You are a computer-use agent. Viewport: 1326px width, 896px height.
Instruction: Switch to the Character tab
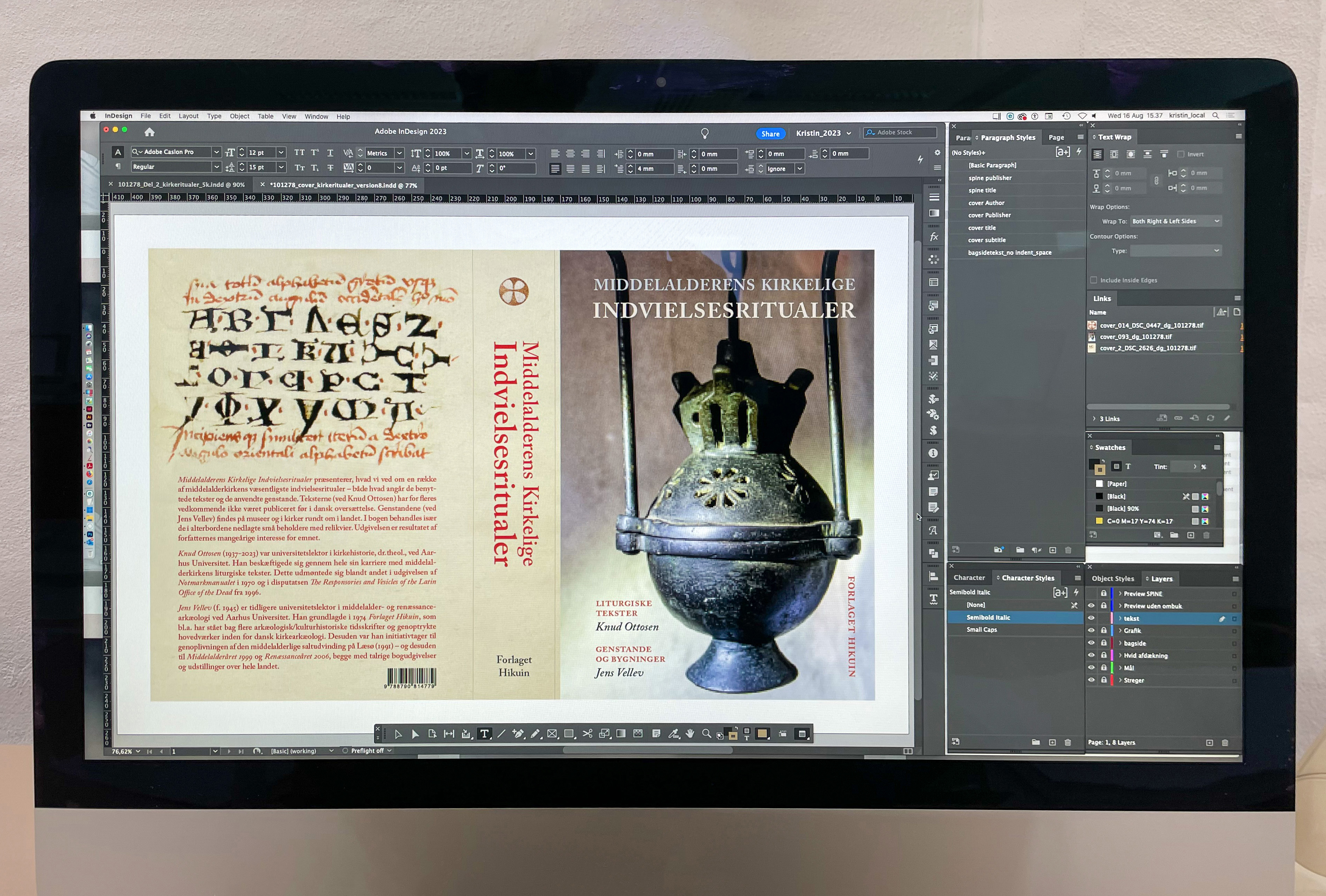pos(969,578)
